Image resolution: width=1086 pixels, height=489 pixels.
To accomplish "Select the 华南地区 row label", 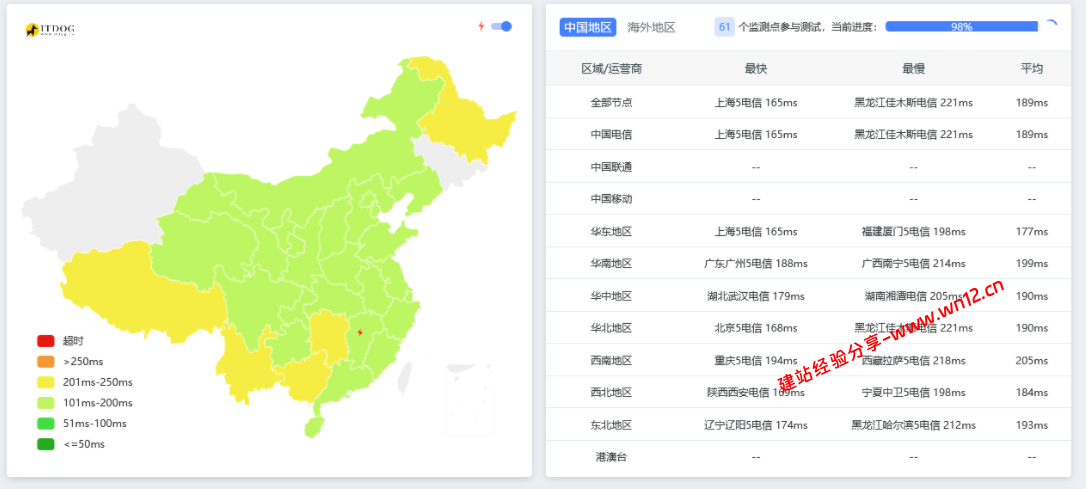I will tap(612, 263).
